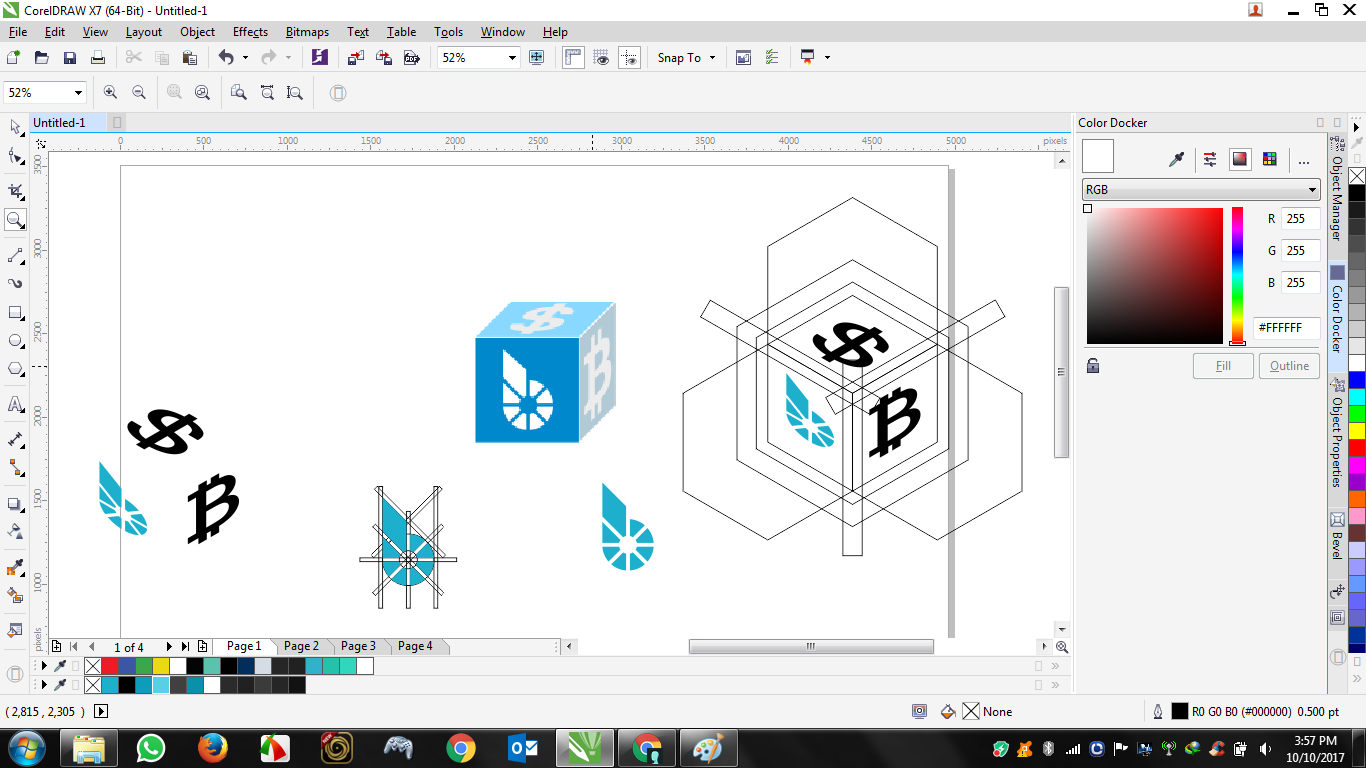1366x768 pixels.
Task: Click the Publish to PDF icon
Action: 411,57
